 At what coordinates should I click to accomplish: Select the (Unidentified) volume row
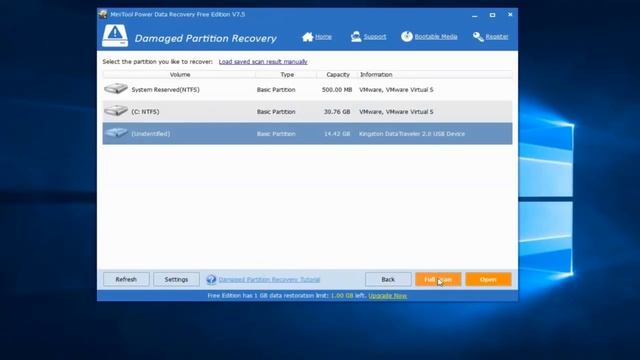point(307,133)
